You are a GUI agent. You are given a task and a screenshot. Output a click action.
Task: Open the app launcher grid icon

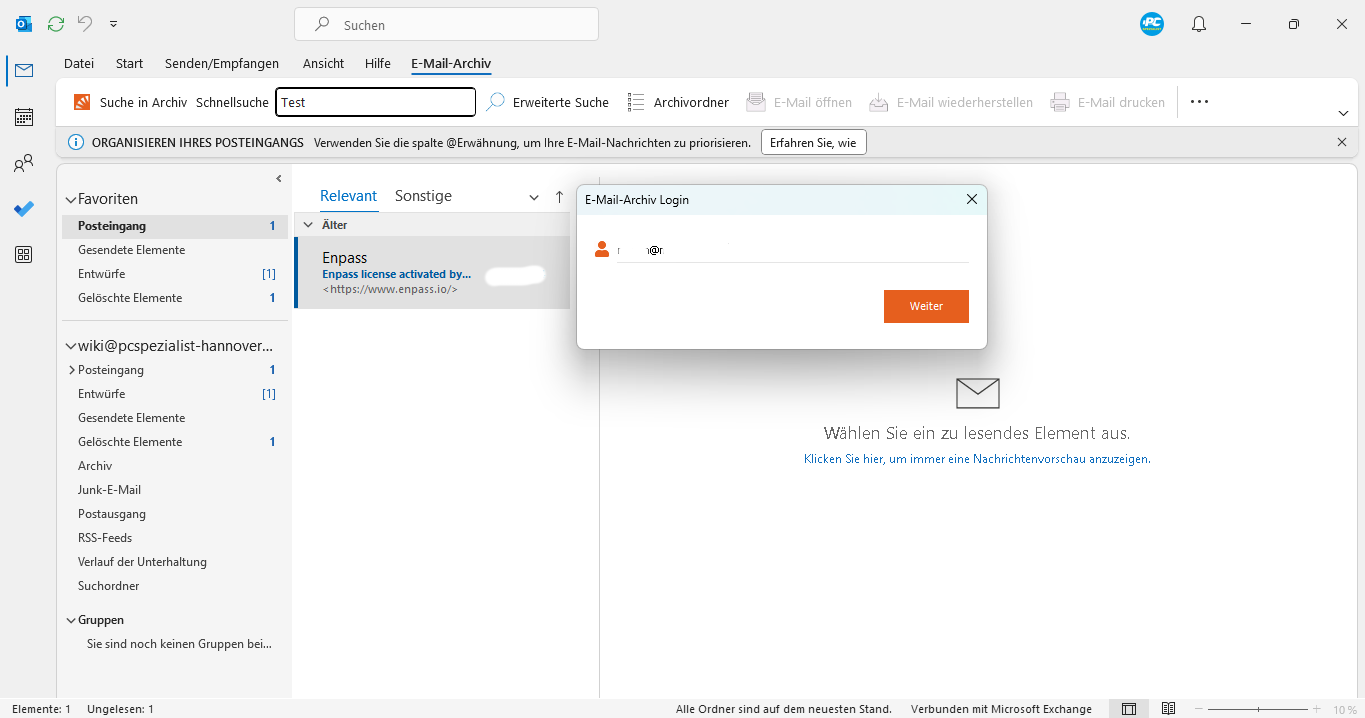pos(23,255)
